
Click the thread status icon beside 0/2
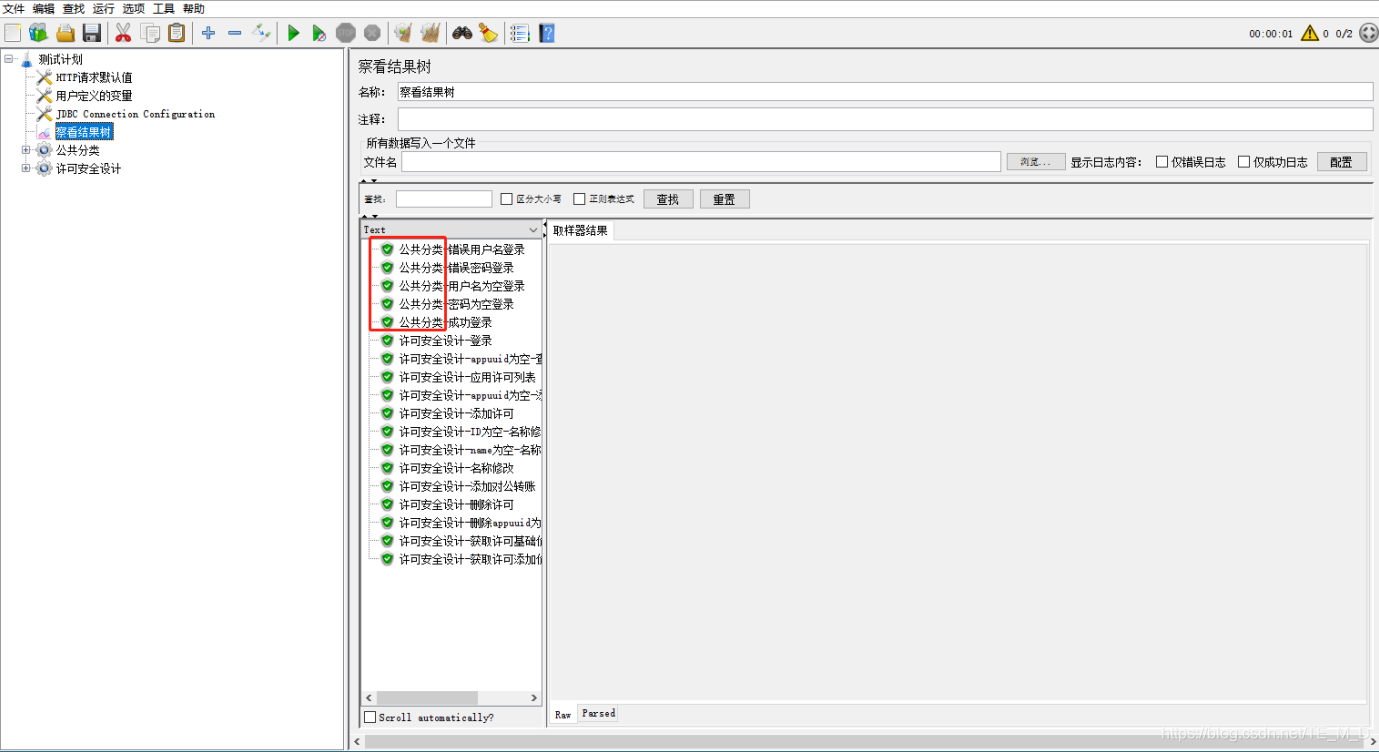[1368, 33]
